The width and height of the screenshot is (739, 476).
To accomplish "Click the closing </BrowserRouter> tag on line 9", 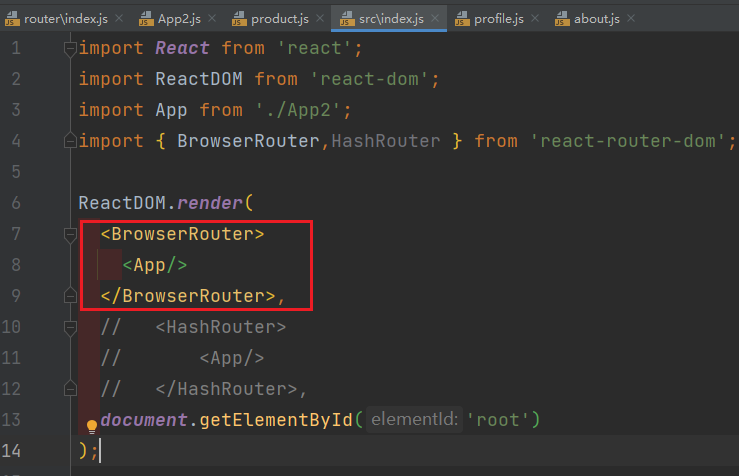I will pyautogui.click(x=188, y=296).
